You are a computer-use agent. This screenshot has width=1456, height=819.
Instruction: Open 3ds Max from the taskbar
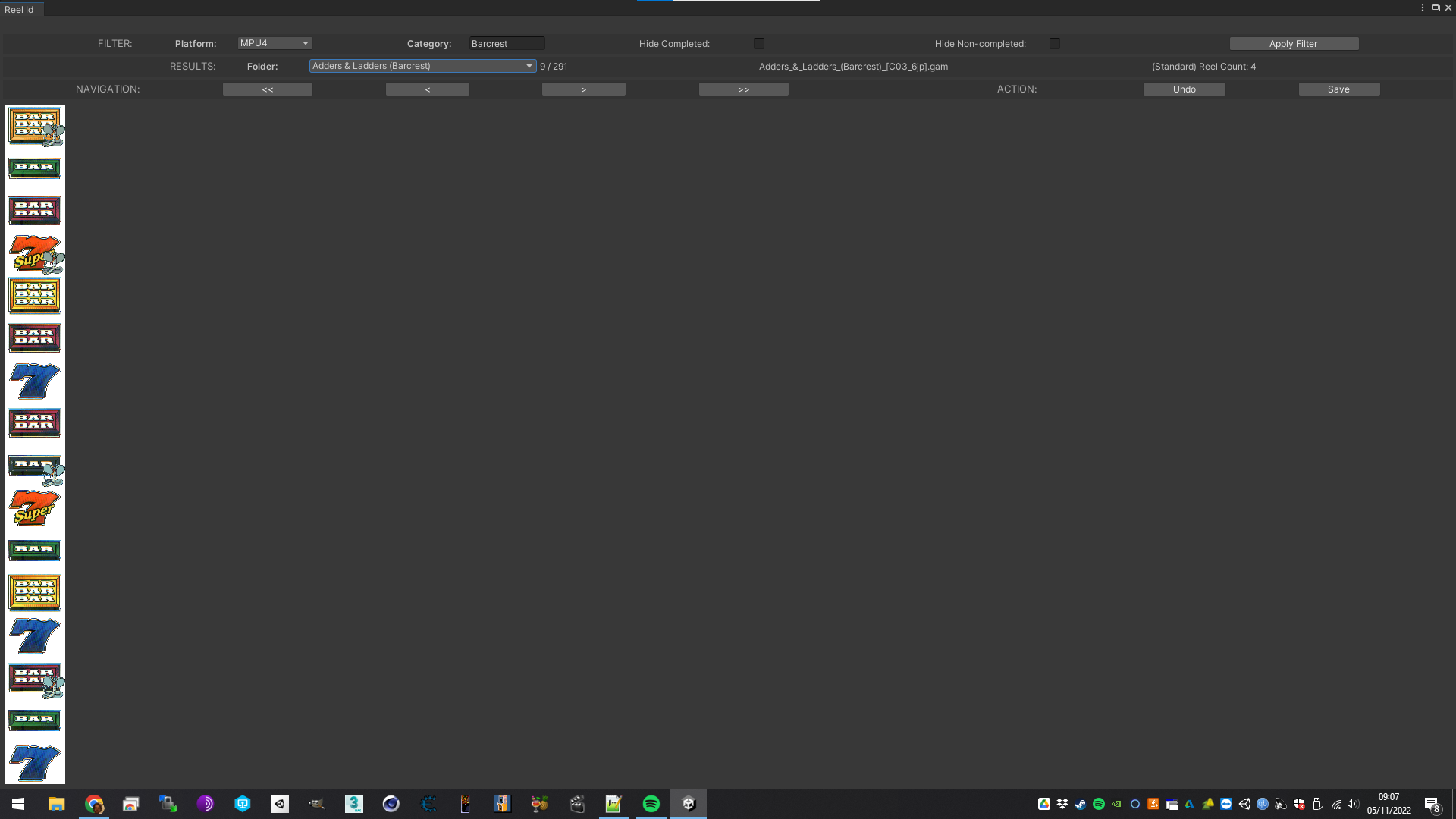coord(354,804)
